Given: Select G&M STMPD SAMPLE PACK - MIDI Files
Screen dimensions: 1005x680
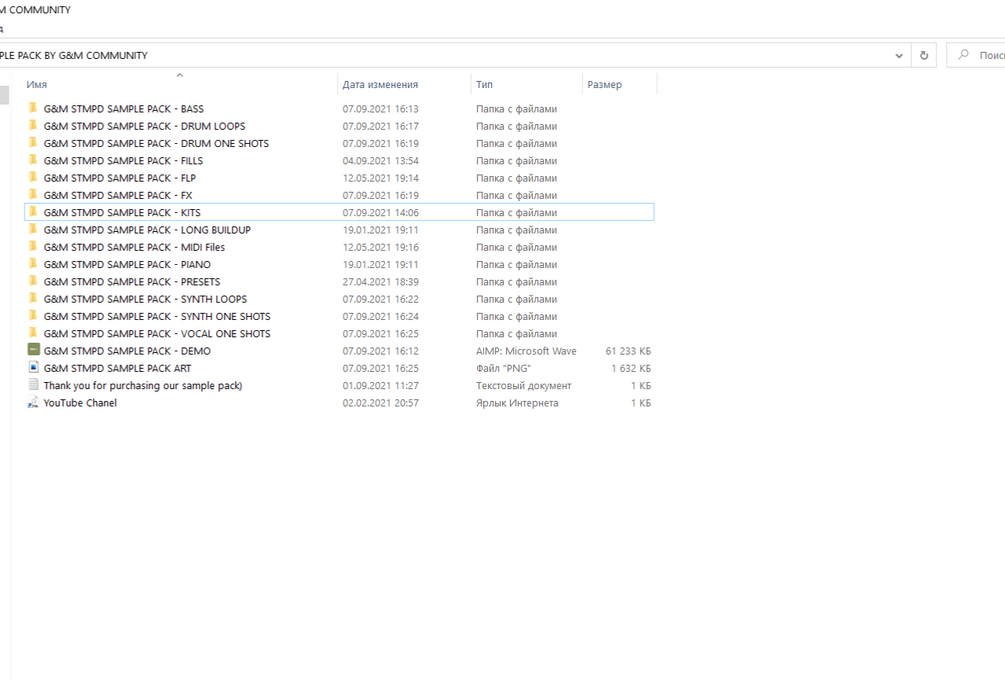Looking at the screenshot, I should click(x=134, y=247).
